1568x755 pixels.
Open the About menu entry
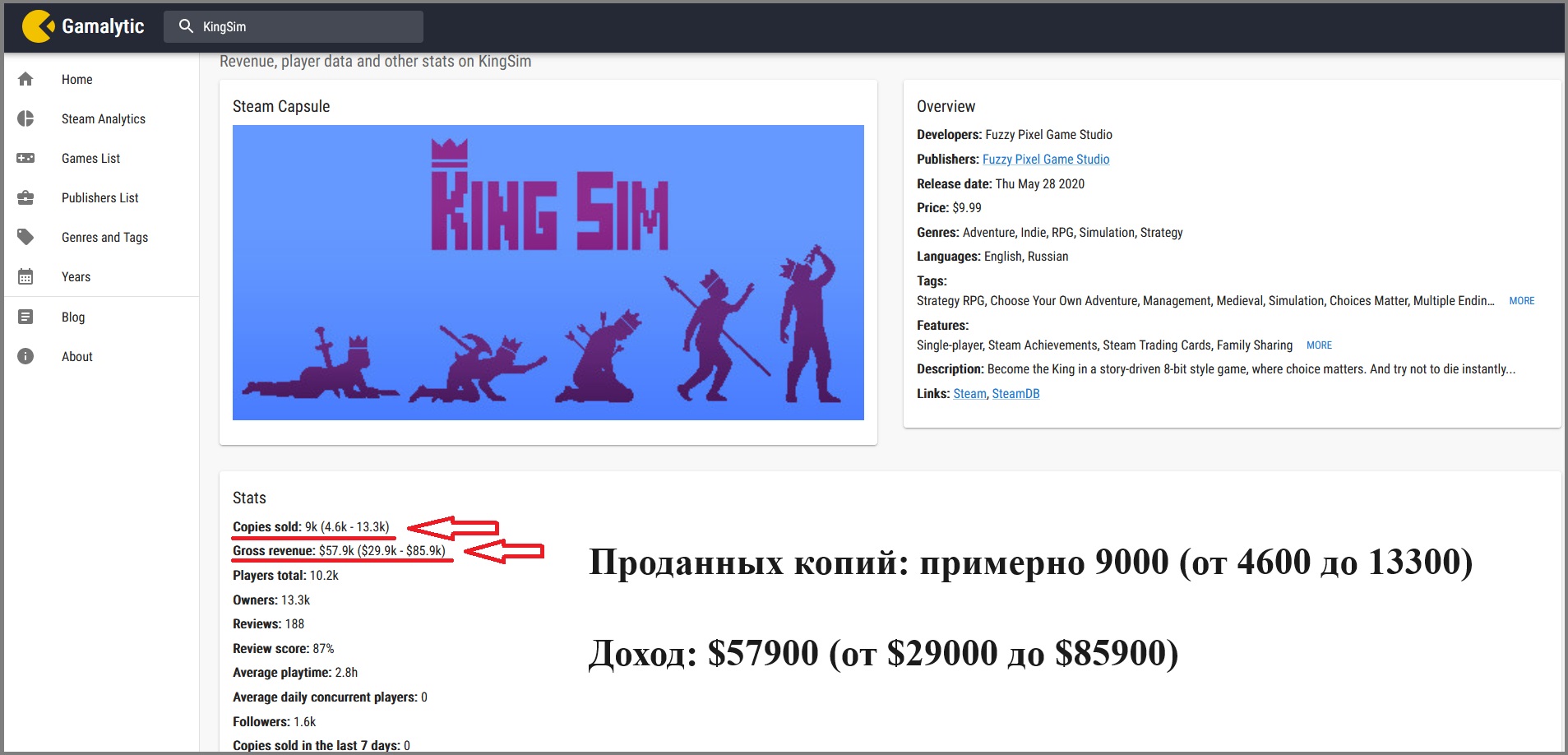click(76, 356)
